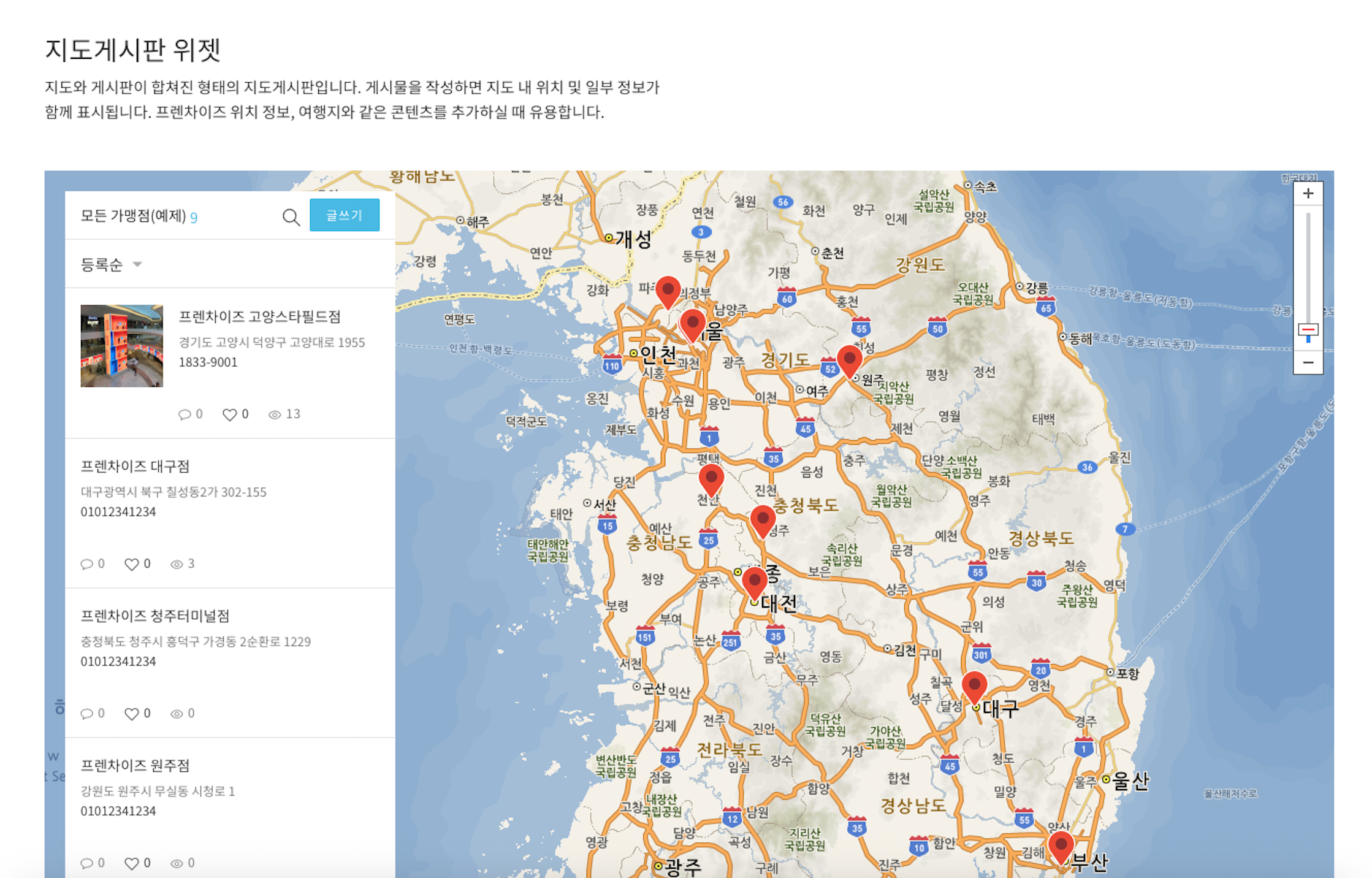Click the red map marker at 대구

point(974,685)
